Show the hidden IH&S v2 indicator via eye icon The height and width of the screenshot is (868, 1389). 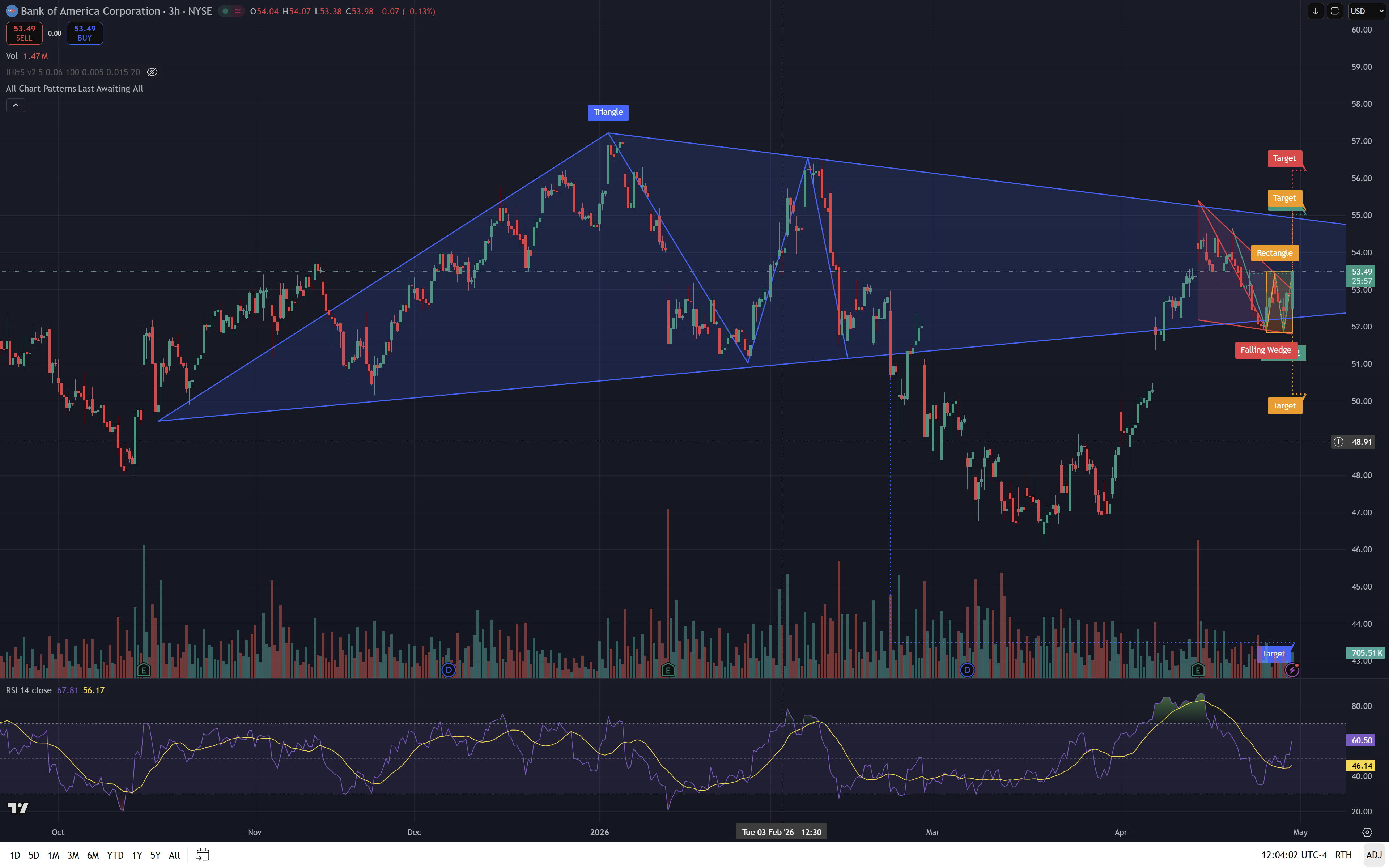coord(152,72)
